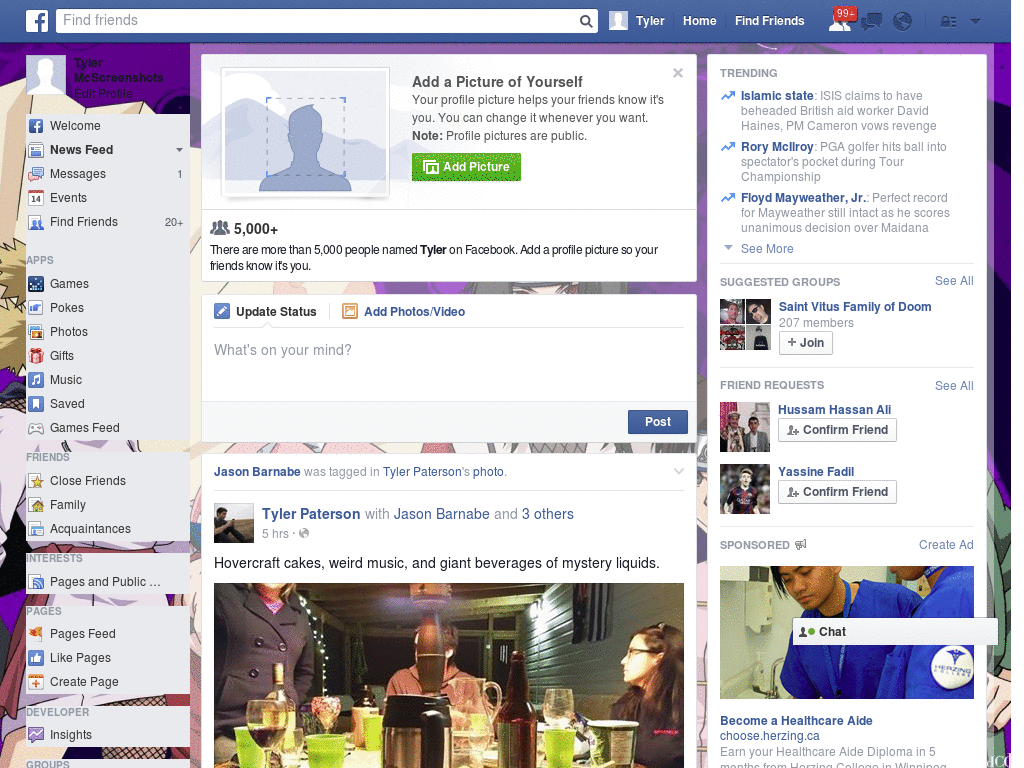This screenshot has height=768, width=1024.
Task: Expand See More trending topics
Action: pyautogui.click(x=767, y=249)
